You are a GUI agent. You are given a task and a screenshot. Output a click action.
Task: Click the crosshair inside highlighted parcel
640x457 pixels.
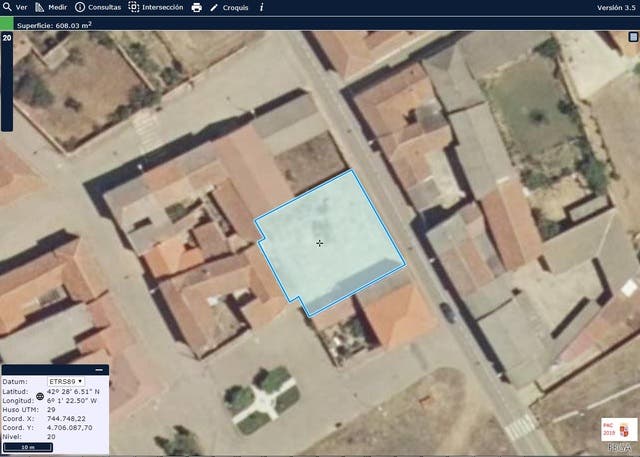(320, 243)
